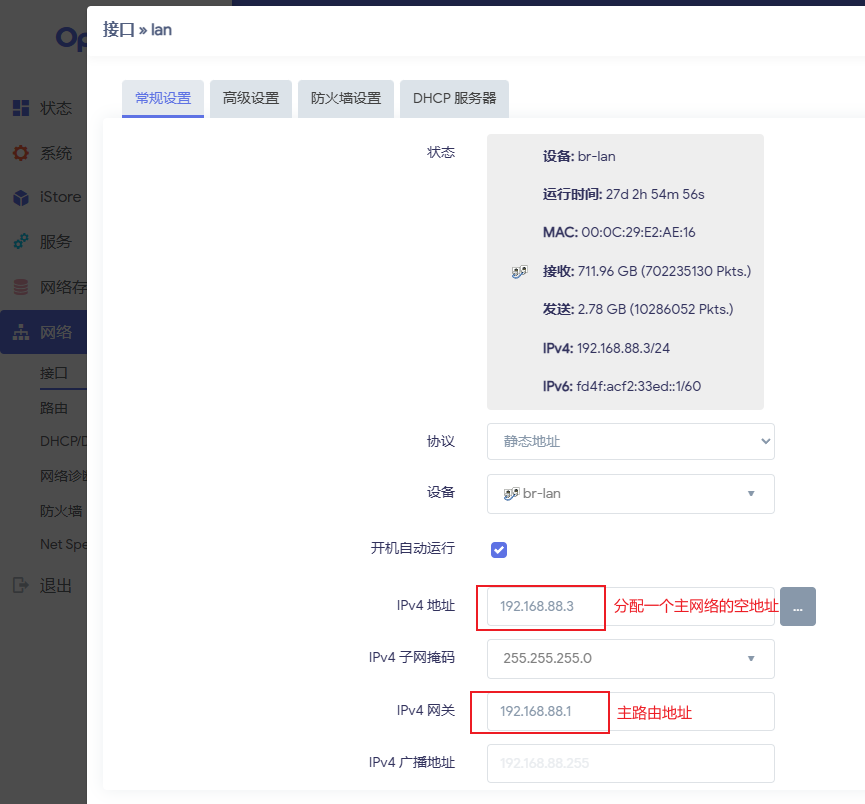This screenshot has width=865, height=804.
Task: Click the iStore cube icon
Action: point(20,197)
